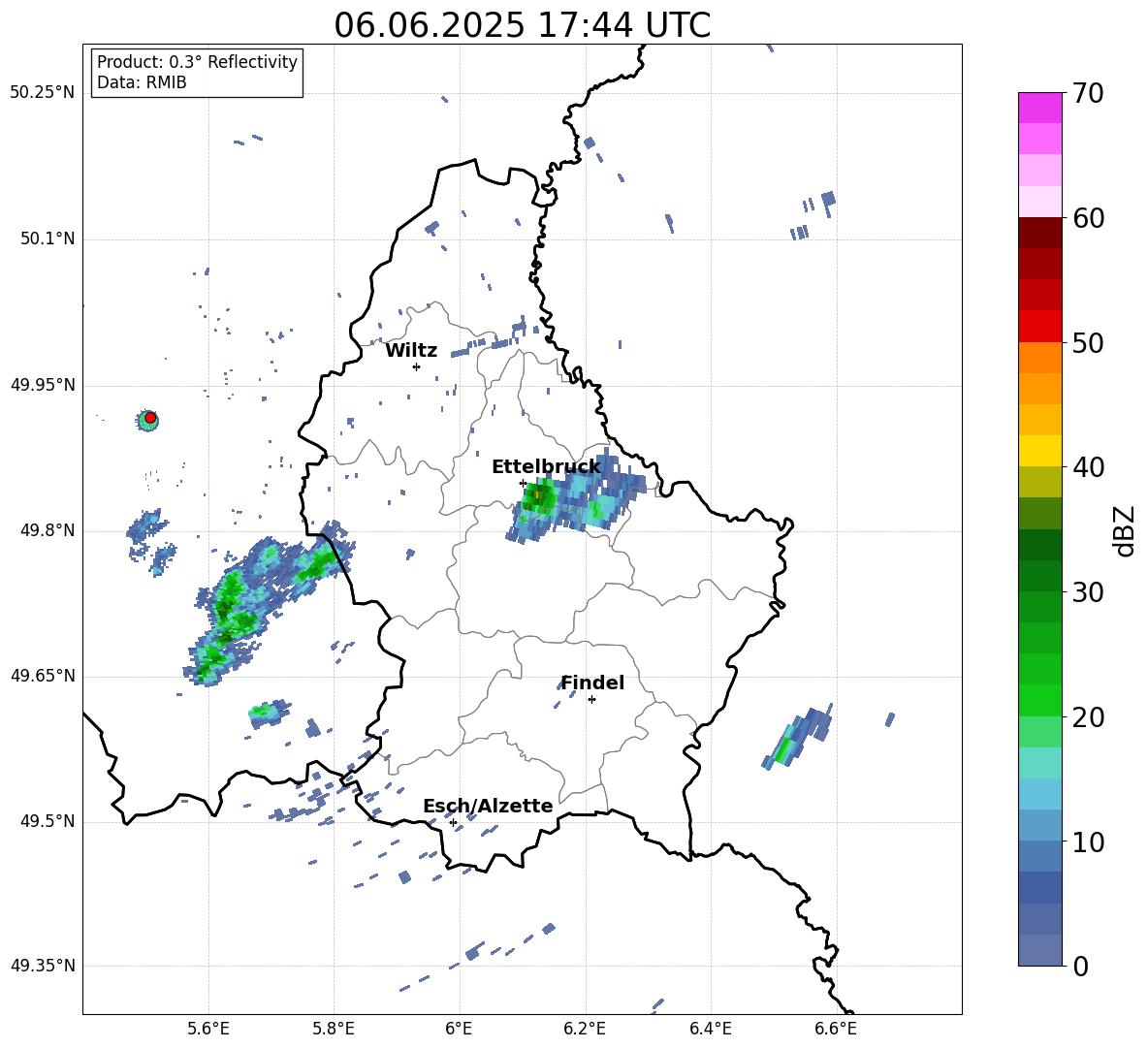
Task: Click the Ettelbruck city label
Action: click(546, 467)
